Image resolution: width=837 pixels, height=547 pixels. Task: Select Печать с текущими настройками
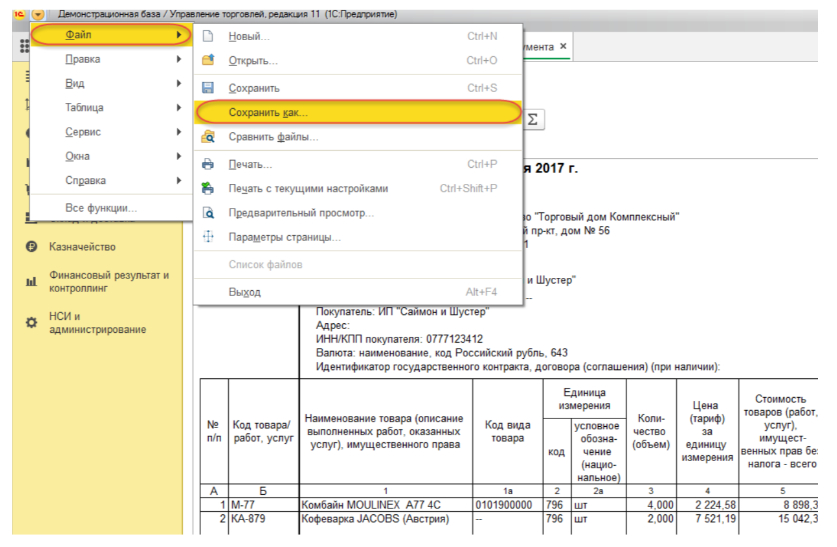coord(308,188)
